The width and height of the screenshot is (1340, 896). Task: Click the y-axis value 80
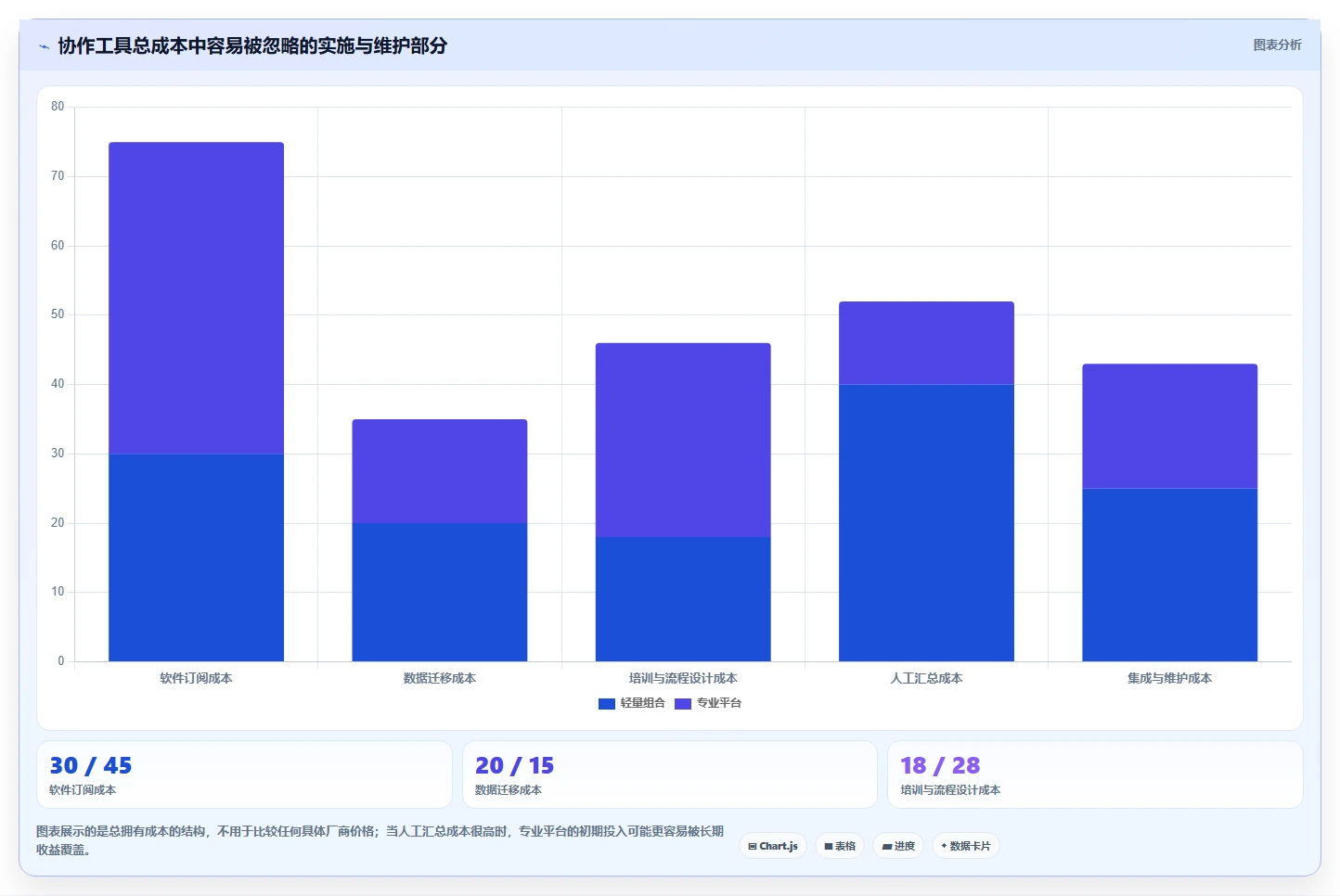pyautogui.click(x=58, y=107)
